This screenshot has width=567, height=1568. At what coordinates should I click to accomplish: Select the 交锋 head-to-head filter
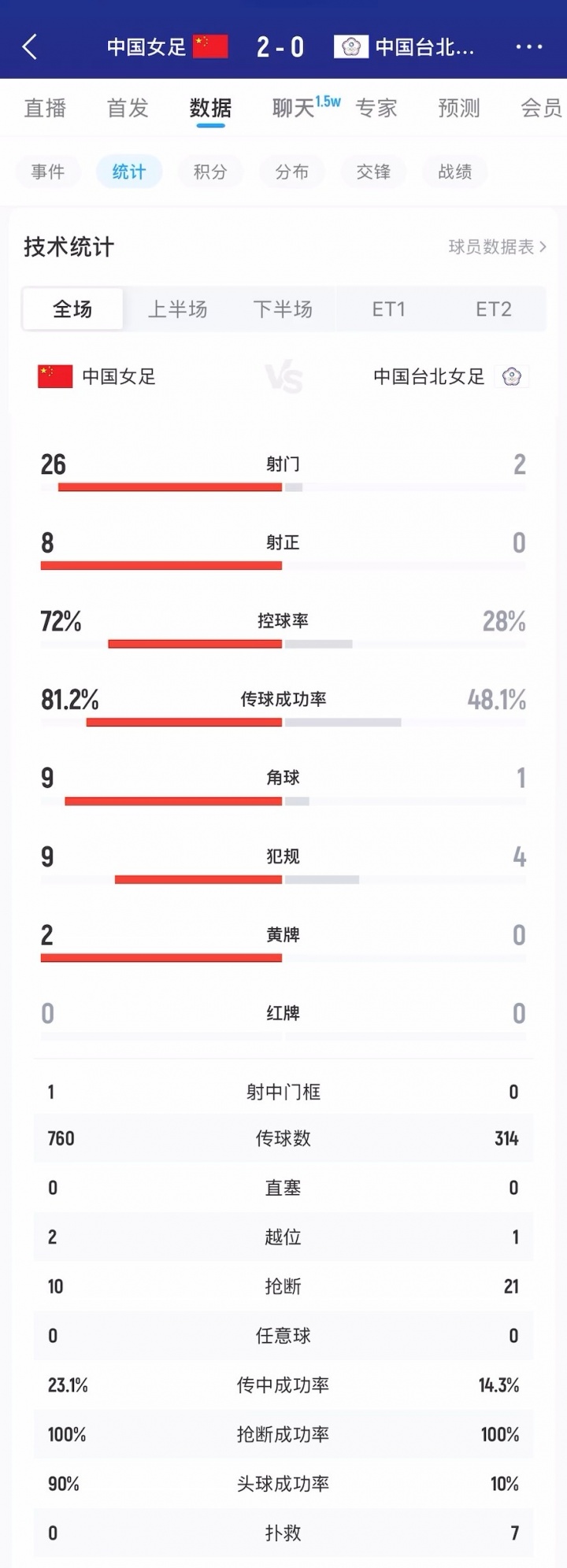[x=373, y=172]
